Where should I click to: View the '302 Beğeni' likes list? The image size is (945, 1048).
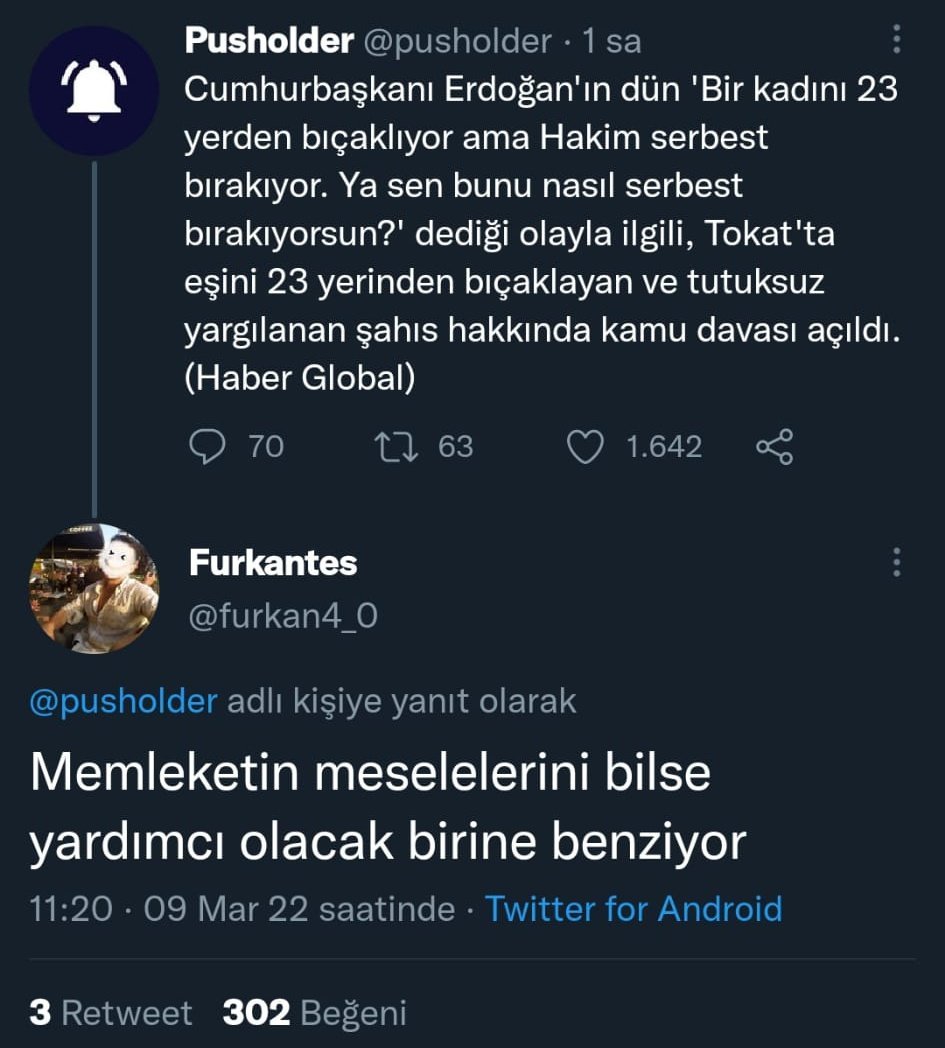pyautogui.click(x=314, y=1013)
